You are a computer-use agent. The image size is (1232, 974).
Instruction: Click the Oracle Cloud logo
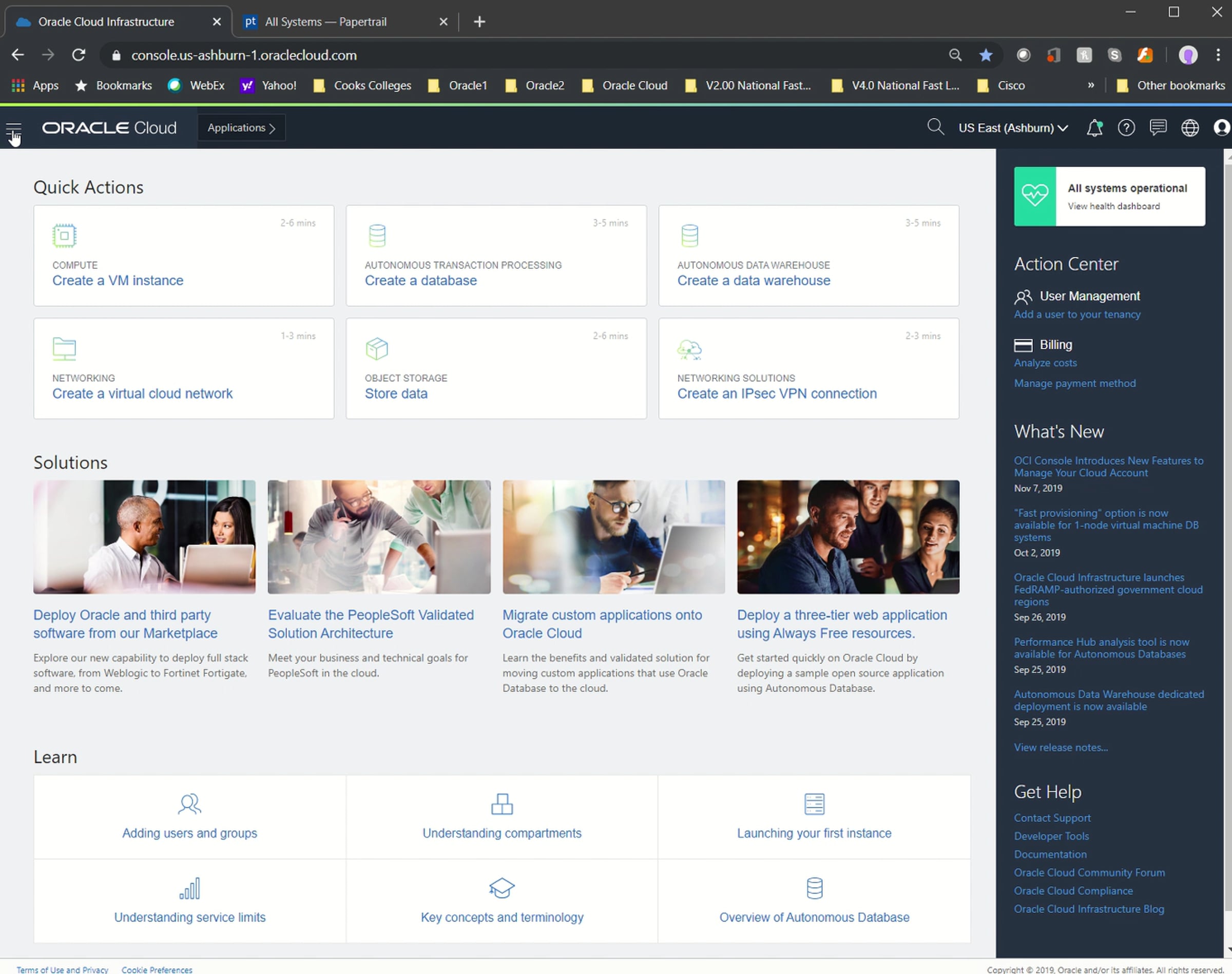point(109,128)
